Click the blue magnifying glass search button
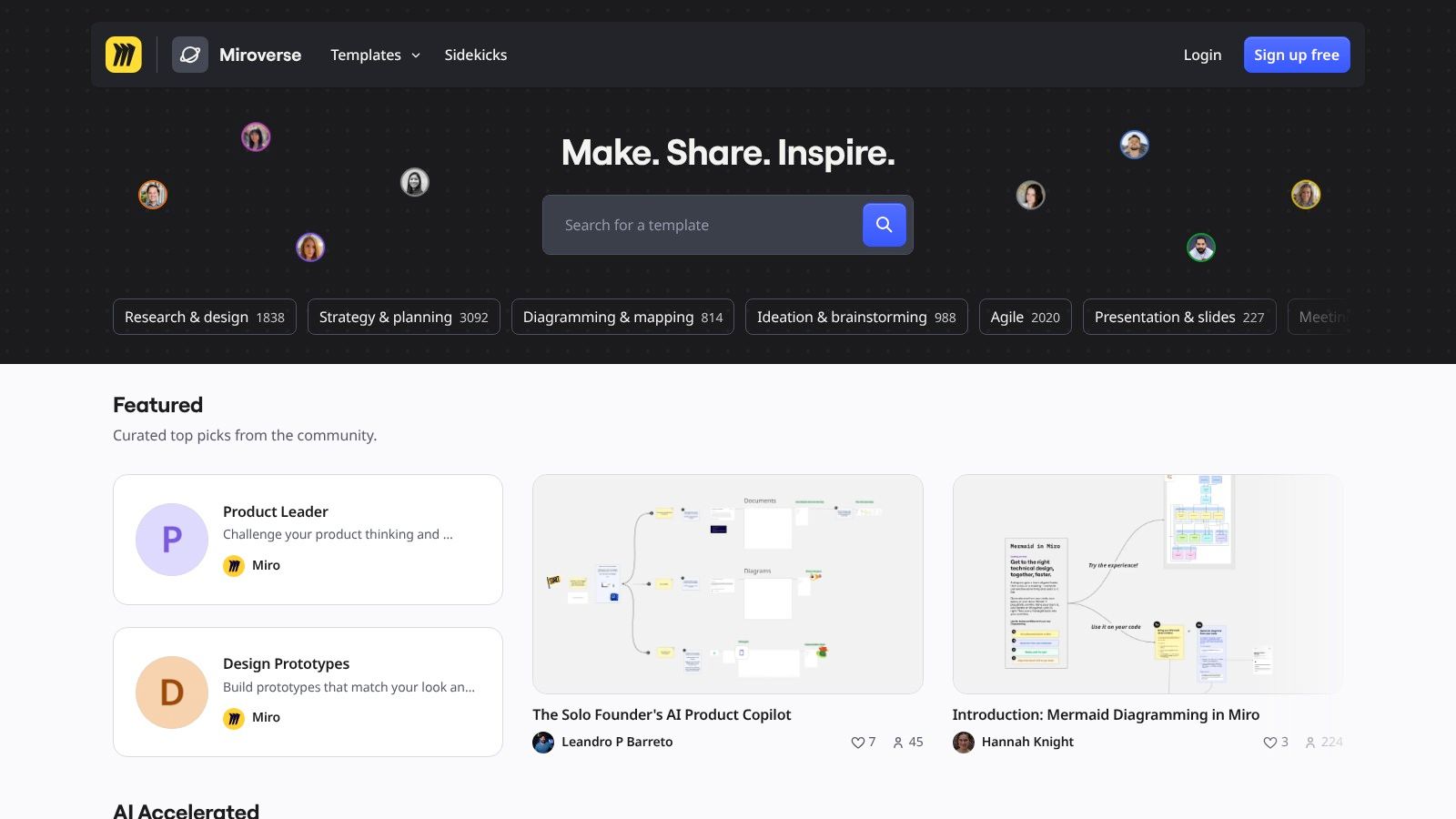Screen dimensions: 1456x819 (x=884, y=225)
